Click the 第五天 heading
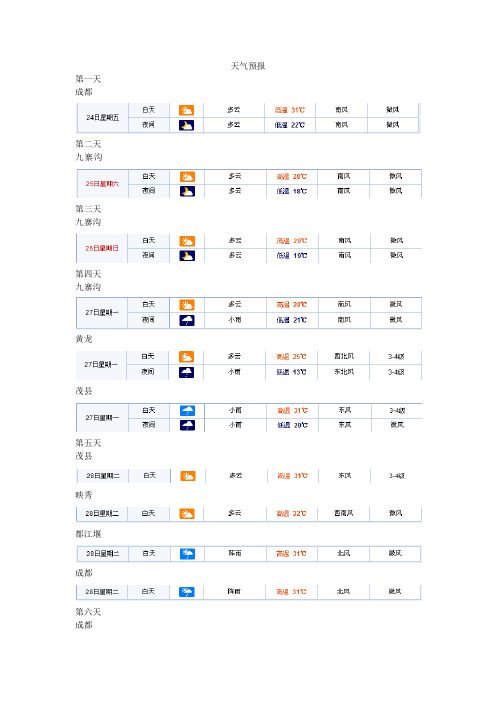The height and width of the screenshot is (702, 496). pyautogui.click(x=88, y=443)
